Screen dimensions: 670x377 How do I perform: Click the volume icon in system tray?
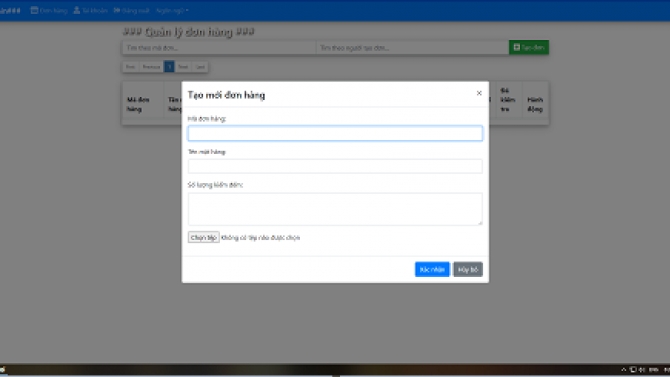point(642,370)
